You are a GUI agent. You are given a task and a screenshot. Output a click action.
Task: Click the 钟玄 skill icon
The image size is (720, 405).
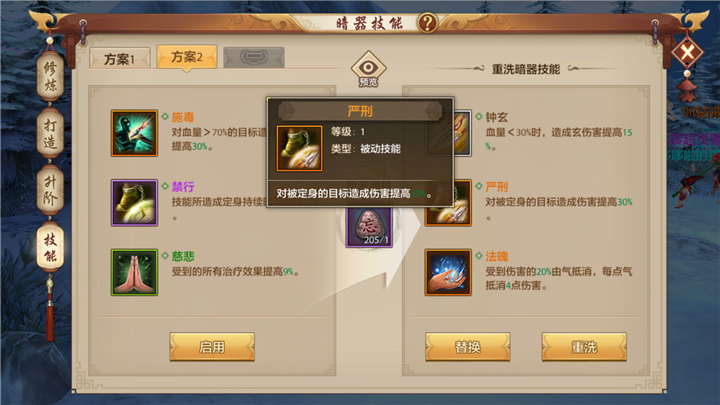click(x=462, y=133)
